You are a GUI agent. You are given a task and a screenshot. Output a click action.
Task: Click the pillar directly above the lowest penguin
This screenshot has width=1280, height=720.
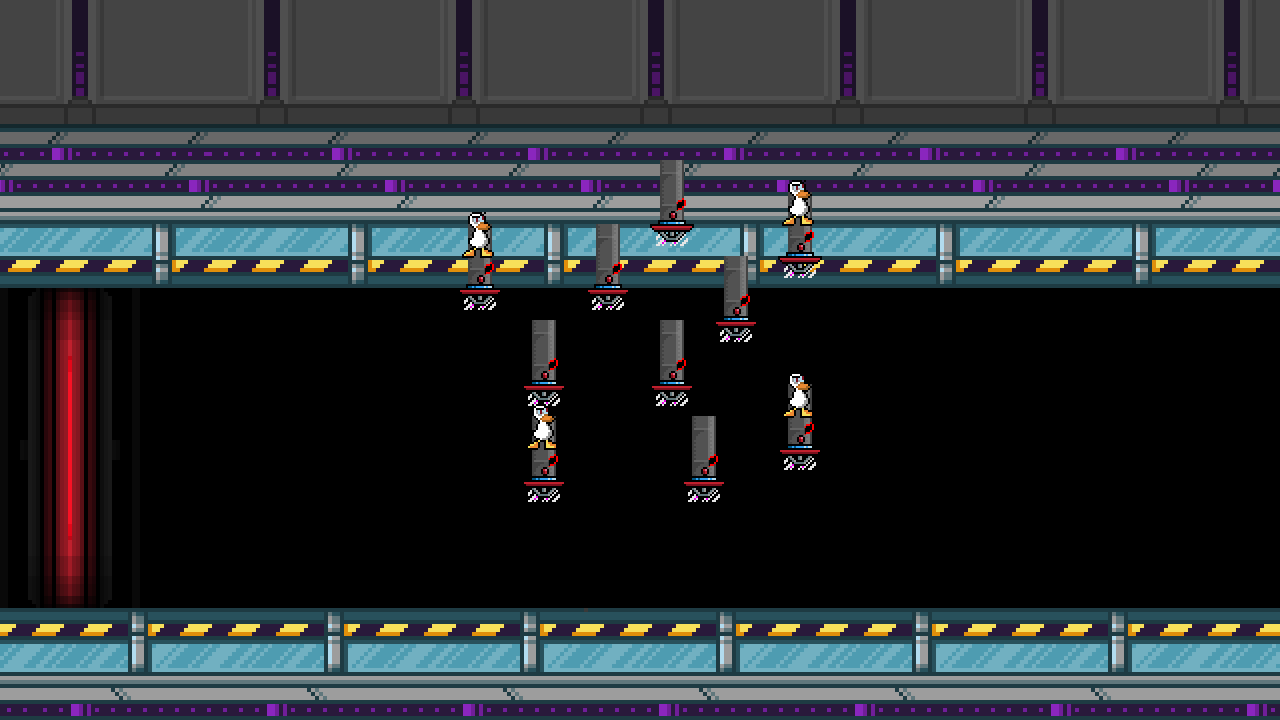[544, 363]
